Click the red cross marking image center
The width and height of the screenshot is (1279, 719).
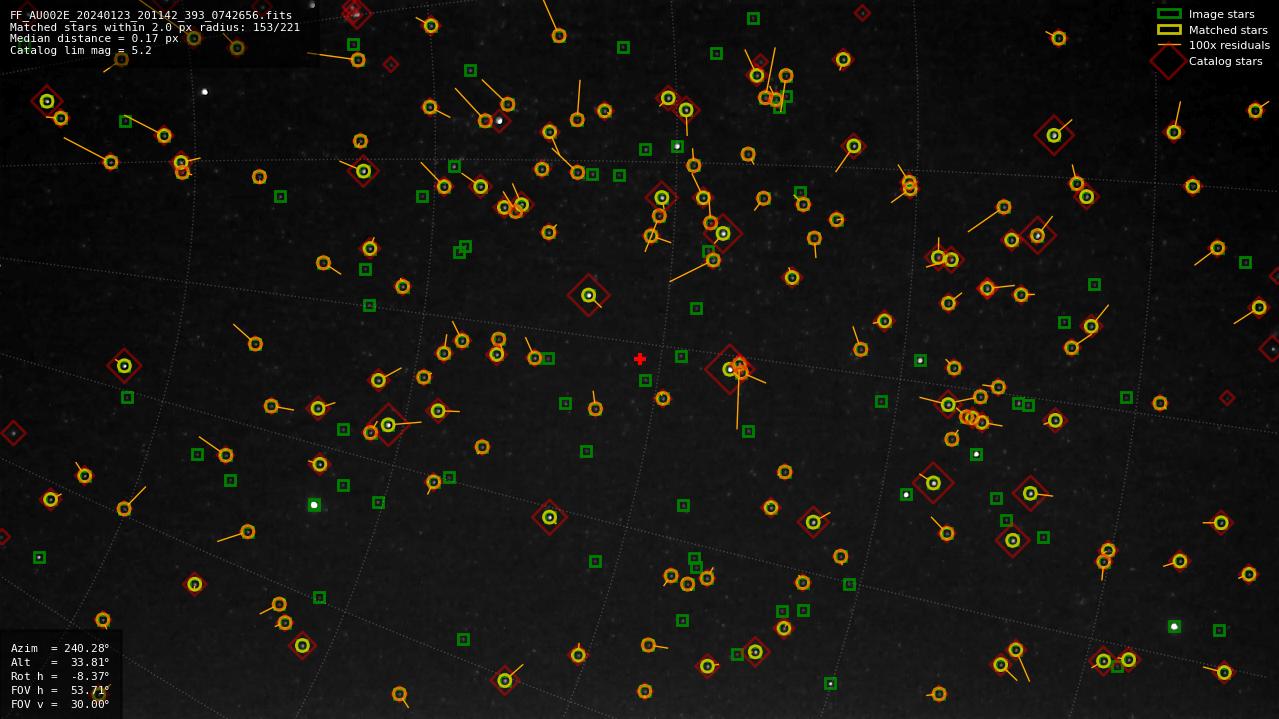coord(640,359)
